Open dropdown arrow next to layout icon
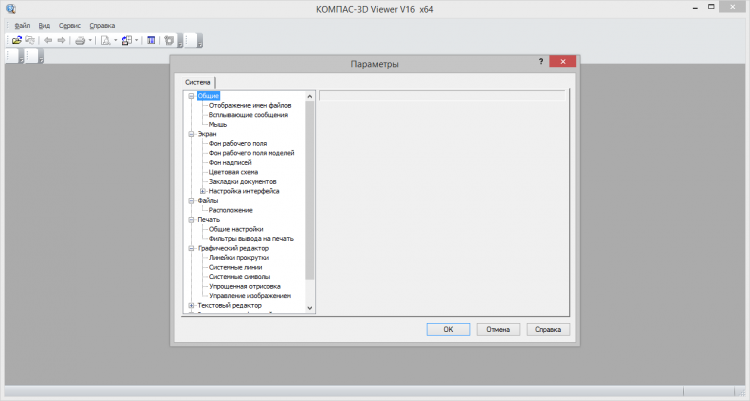The image size is (750, 401). [x=136, y=41]
